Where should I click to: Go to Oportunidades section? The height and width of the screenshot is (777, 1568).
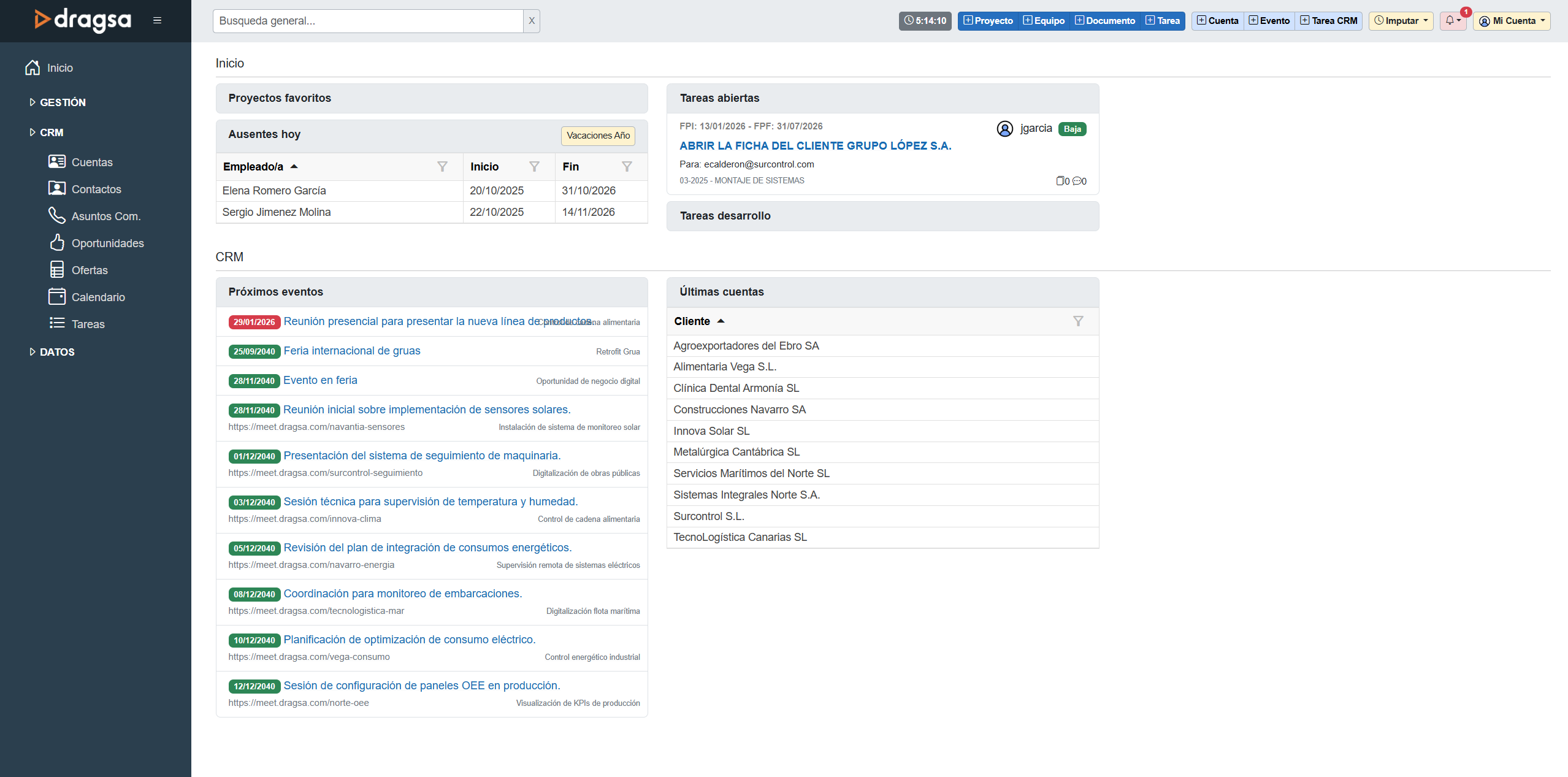107,243
